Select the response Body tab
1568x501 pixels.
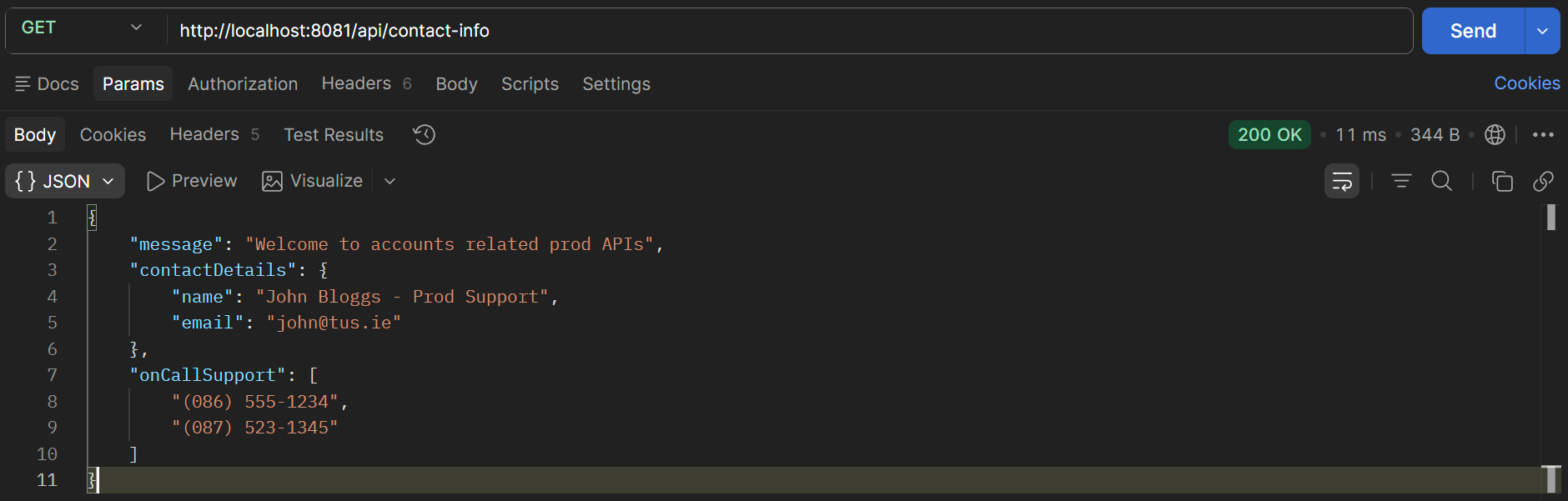point(35,135)
